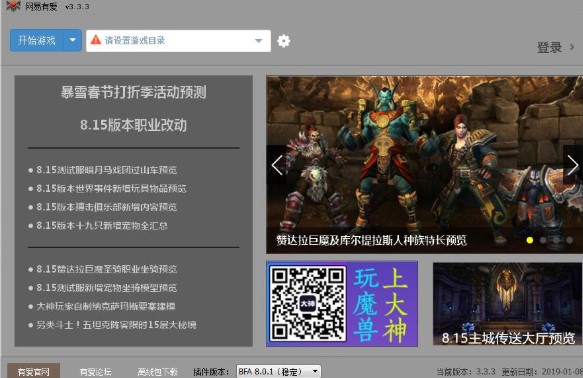Open article 8.15测试服暗月马戏团过山车预览
This screenshot has width=583, height=378.
tap(106, 170)
